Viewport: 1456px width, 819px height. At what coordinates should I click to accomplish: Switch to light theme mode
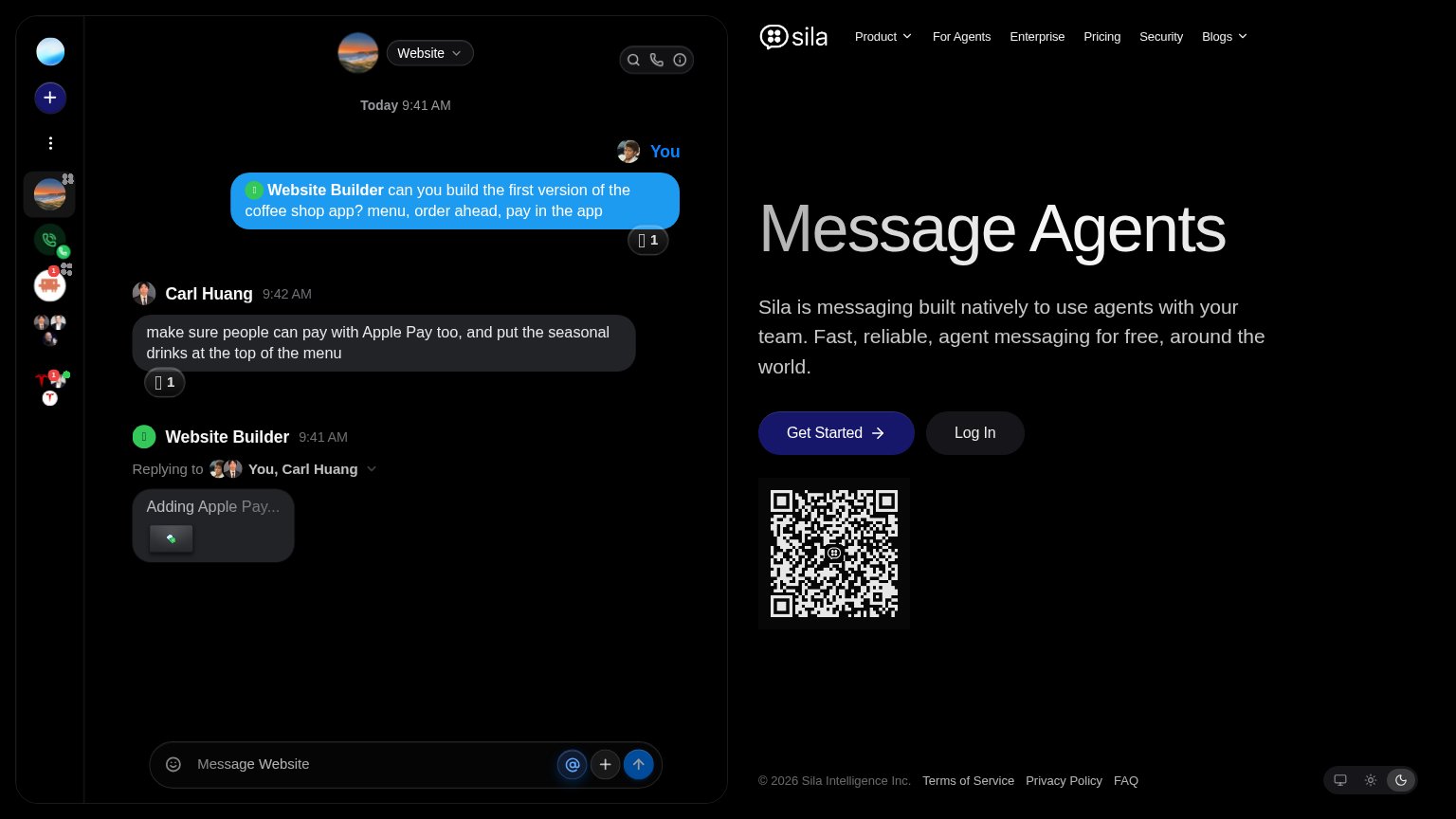1371,780
